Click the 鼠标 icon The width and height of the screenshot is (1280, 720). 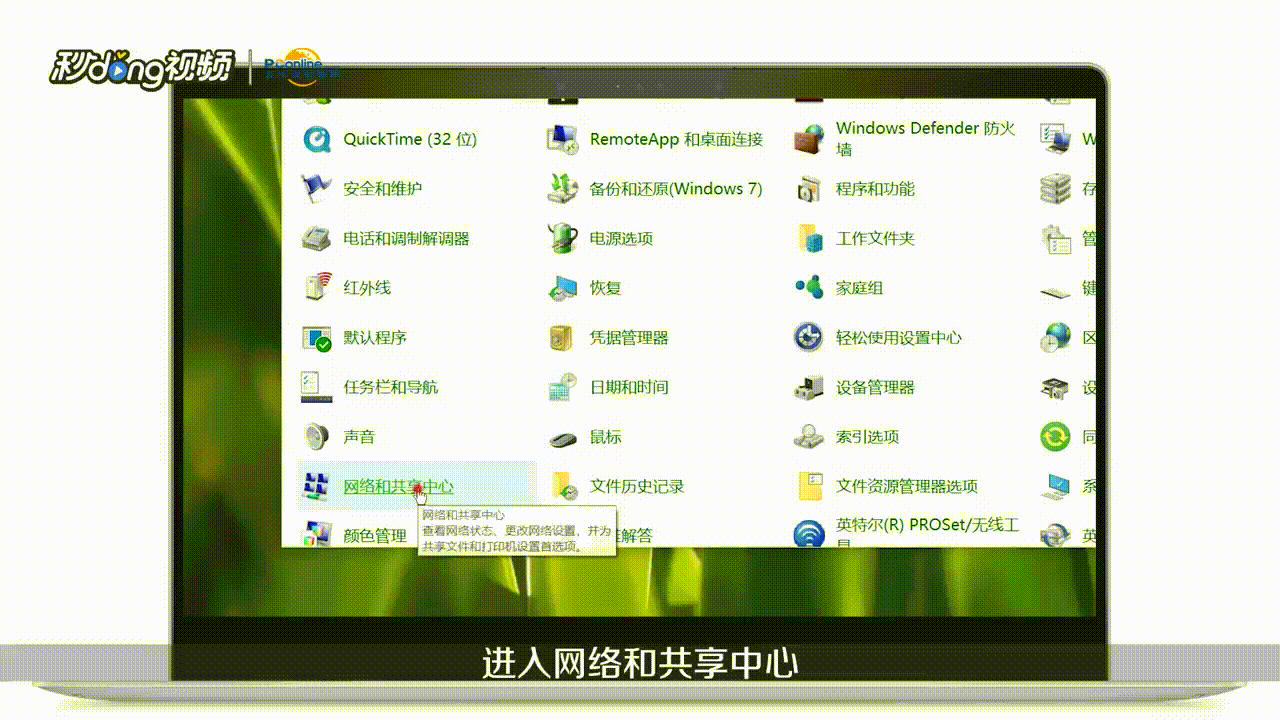(563, 437)
